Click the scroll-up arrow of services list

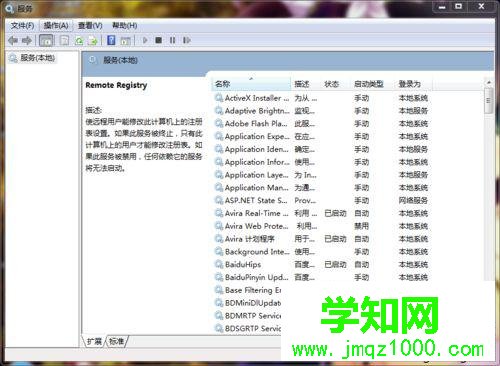pyautogui.click(x=489, y=82)
